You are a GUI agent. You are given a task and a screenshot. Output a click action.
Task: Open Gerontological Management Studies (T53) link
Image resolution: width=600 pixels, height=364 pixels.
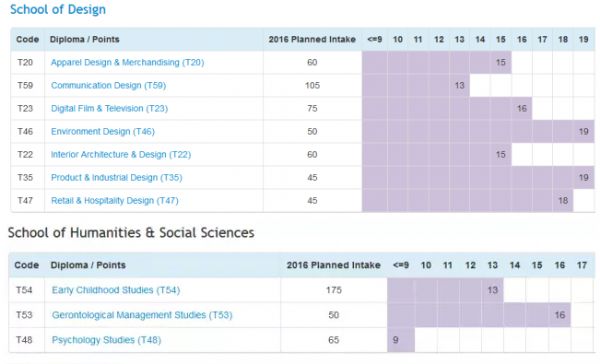[x=142, y=315]
